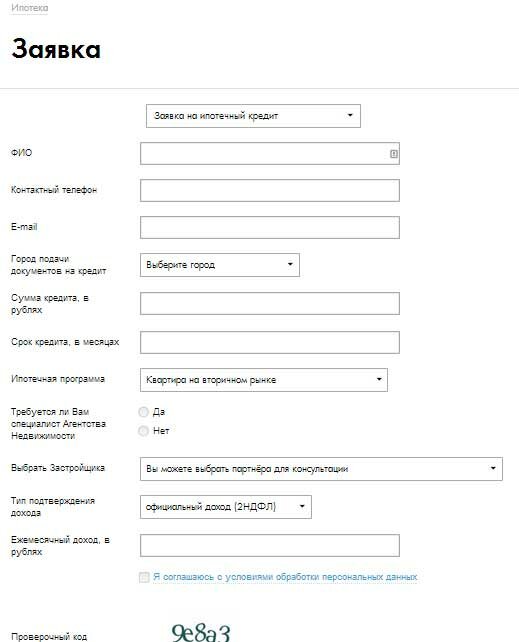The image size is (519, 642).
Task: Click the CAPTCHA code image 9e8a3
Action: point(201,632)
